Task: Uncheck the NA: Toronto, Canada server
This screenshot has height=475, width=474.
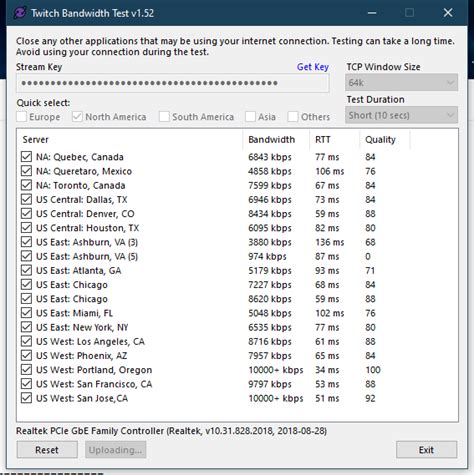Action: 26,185
